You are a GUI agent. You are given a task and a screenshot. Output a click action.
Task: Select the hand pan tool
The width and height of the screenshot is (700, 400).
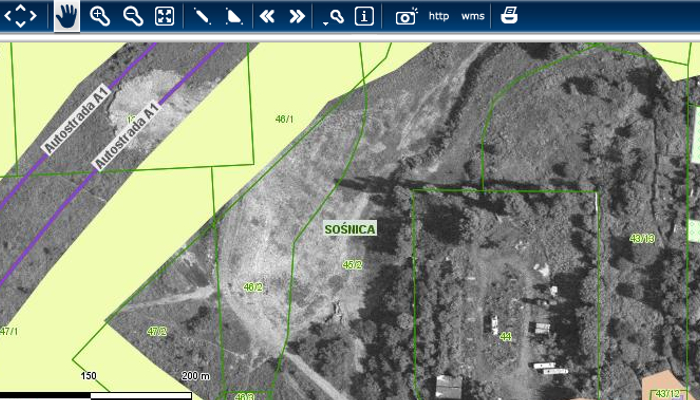point(67,15)
